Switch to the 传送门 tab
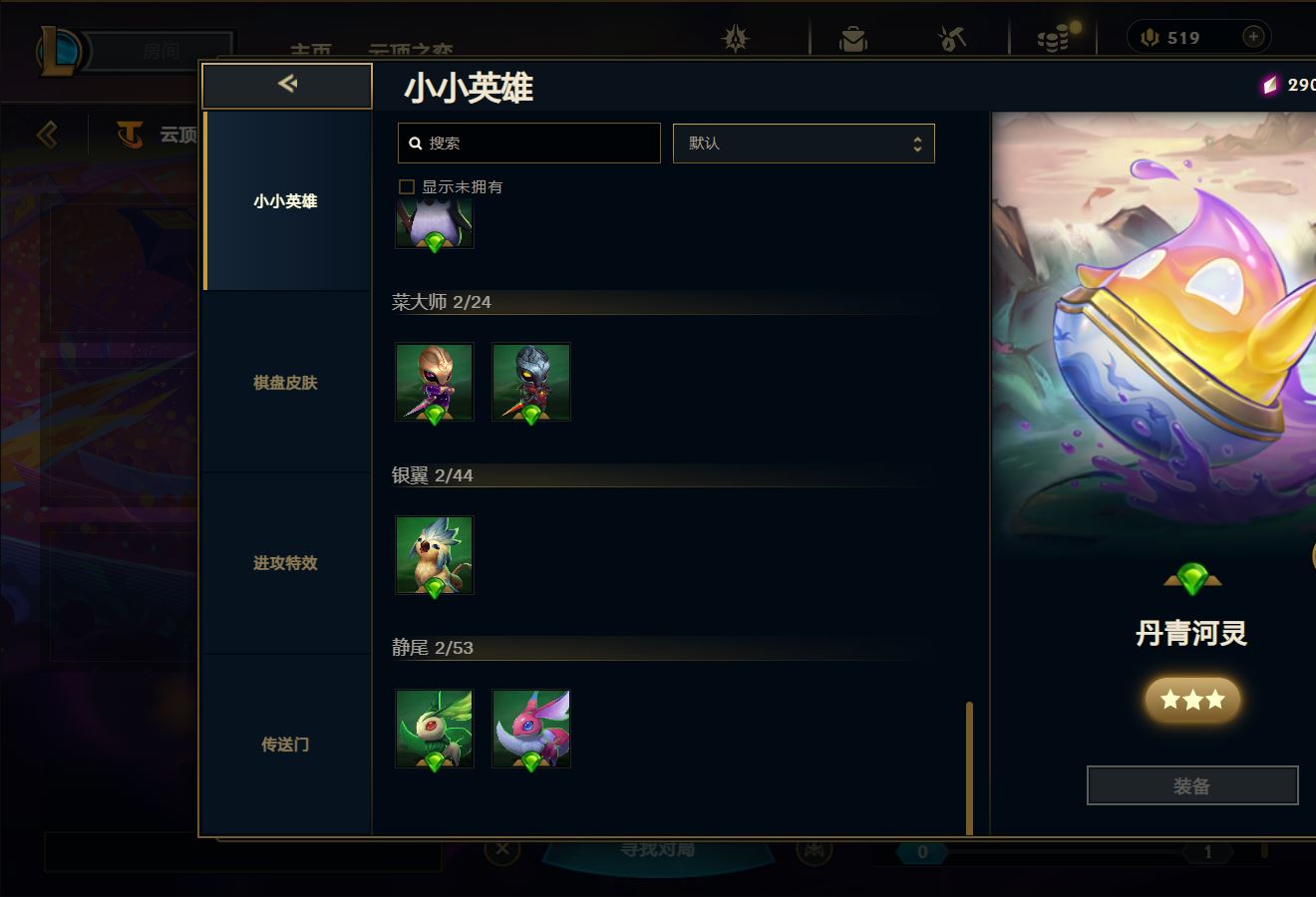The image size is (1316, 897). 286,745
